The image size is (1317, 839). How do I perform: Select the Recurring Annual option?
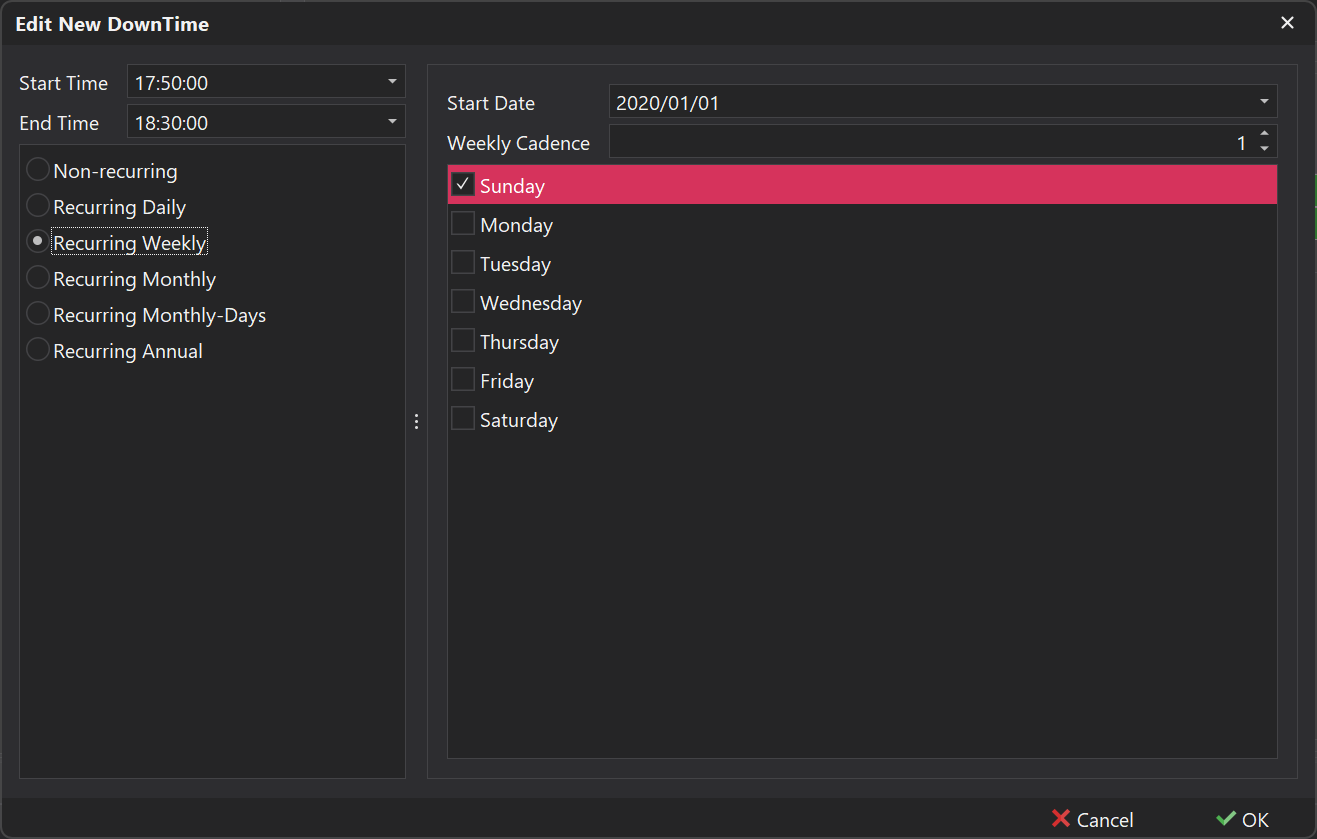click(x=37, y=349)
